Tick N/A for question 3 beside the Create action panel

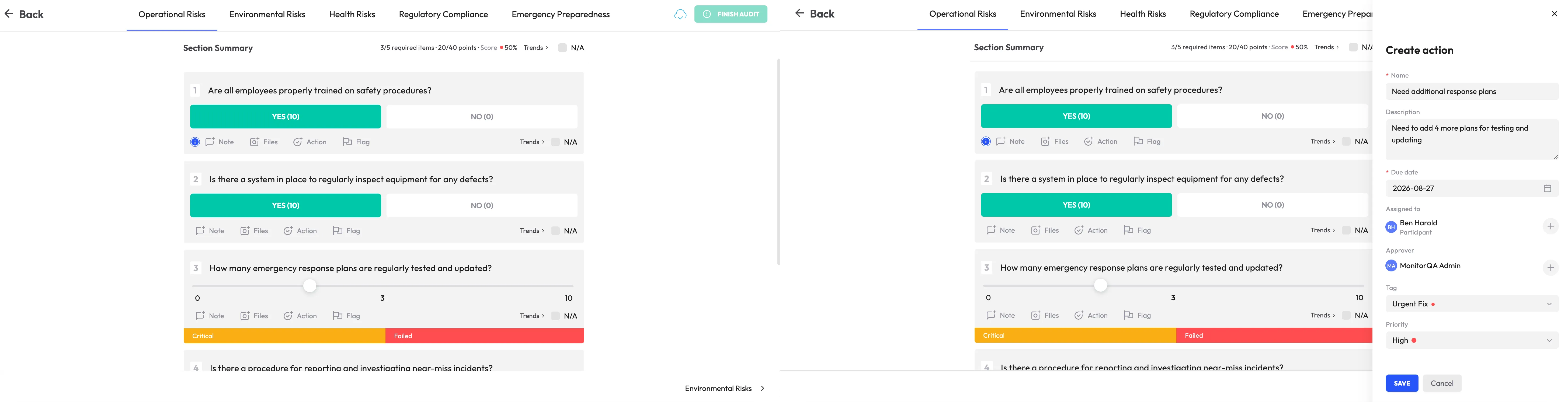point(1346,315)
